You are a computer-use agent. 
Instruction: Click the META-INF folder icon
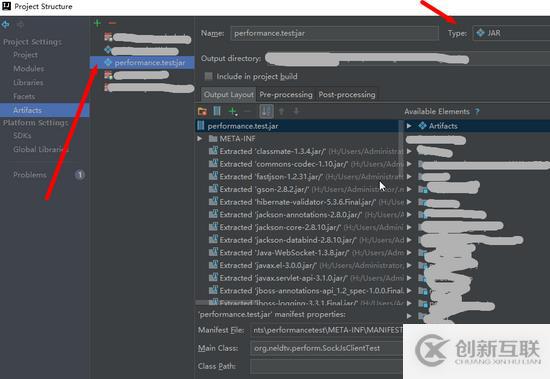click(213, 139)
